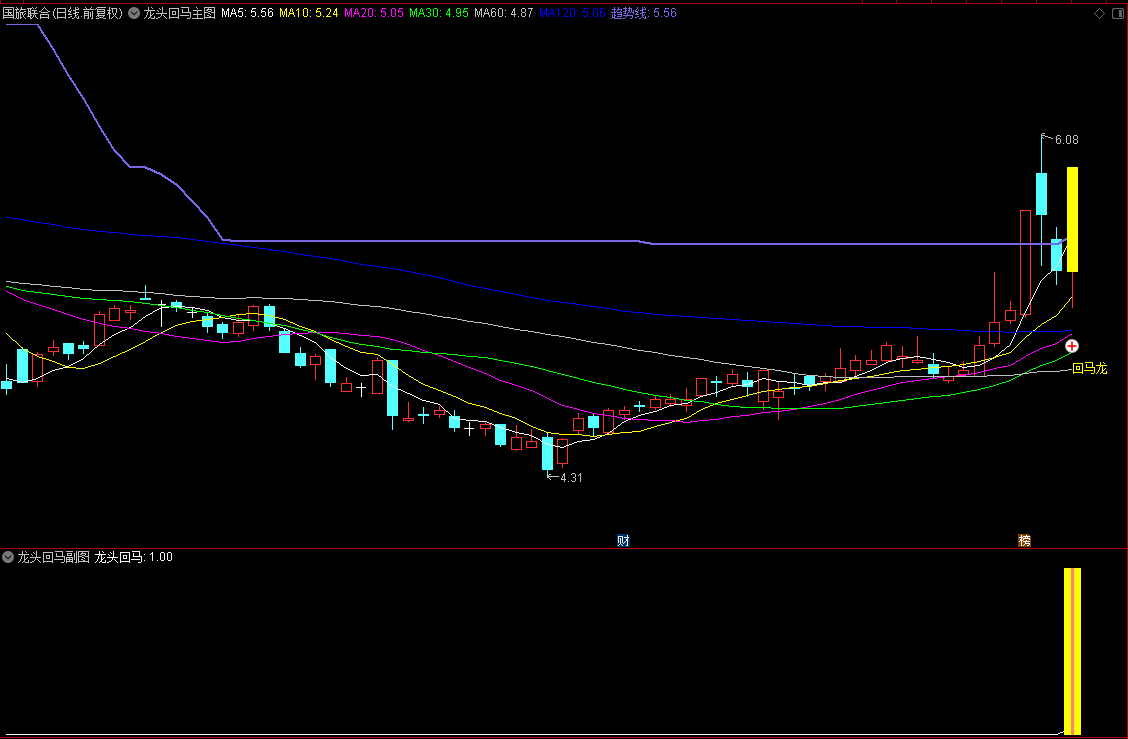This screenshot has width=1128, height=739.
Task: Click the yellow-pink signal bar in sub-chart
Action: coord(1072,651)
